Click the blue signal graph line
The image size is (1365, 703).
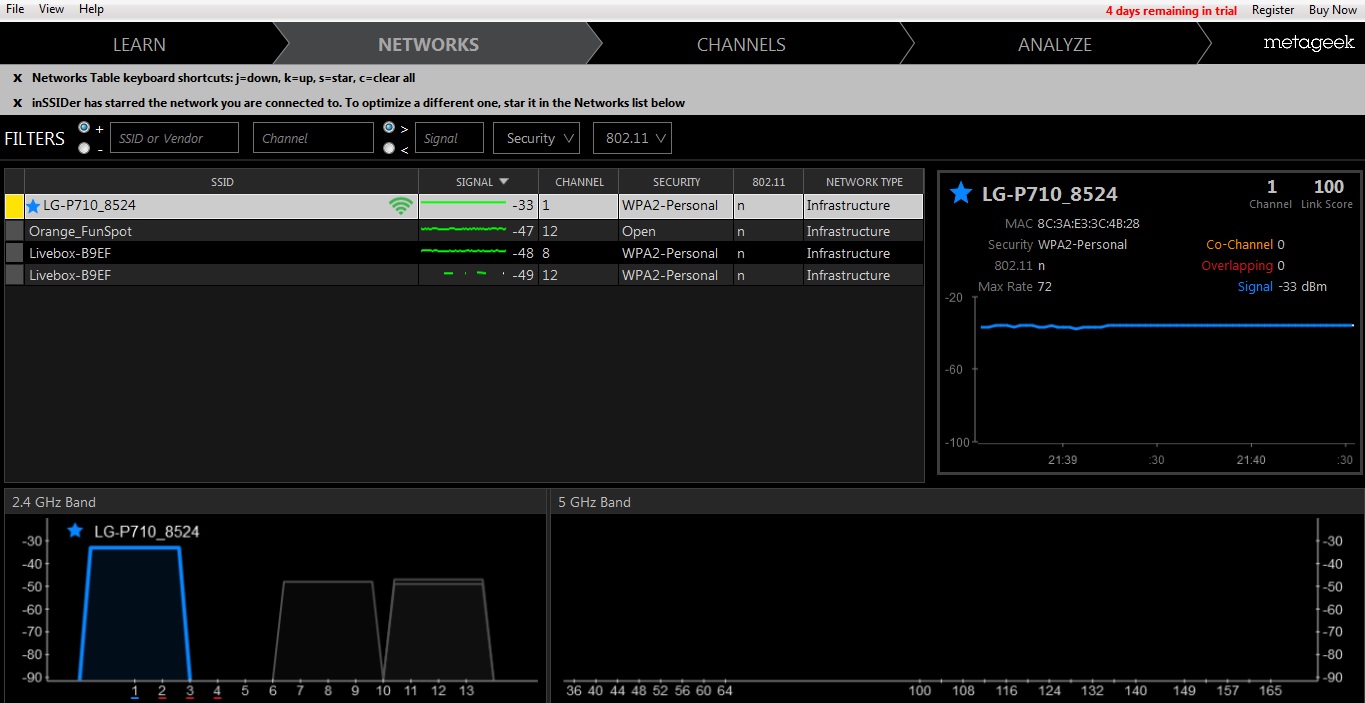(x=1166, y=325)
